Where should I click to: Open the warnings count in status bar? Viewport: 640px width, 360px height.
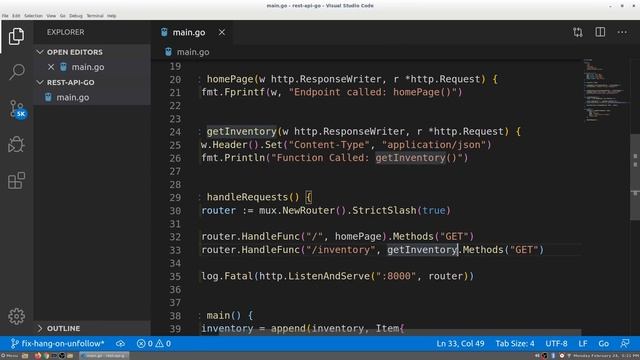point(163,343)
